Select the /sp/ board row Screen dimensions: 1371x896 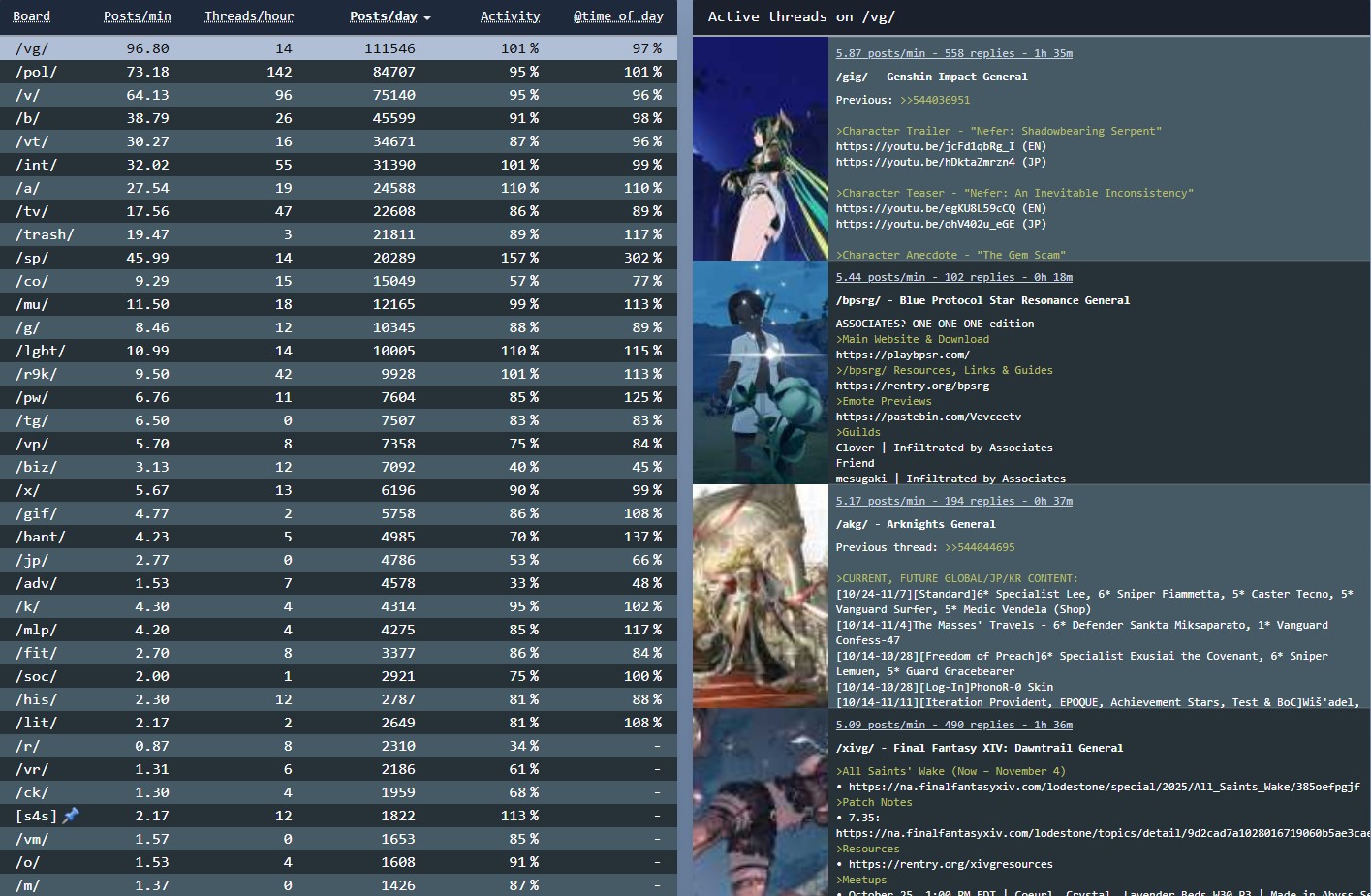pos(338,258)
